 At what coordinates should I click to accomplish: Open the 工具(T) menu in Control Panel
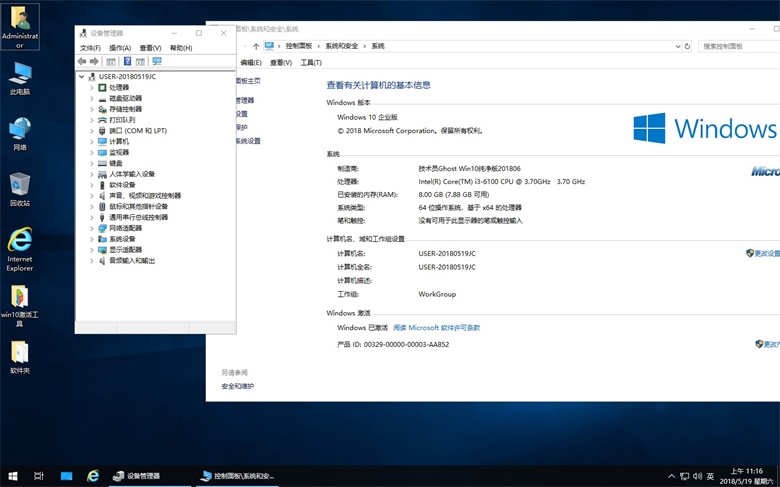pos(311,63)
